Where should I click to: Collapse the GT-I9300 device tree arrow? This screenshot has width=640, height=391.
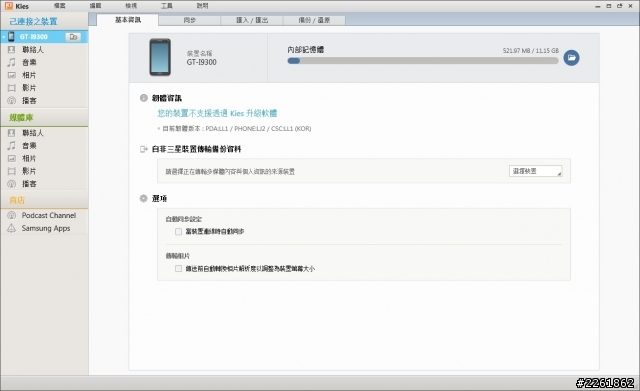tap(4, 37)
